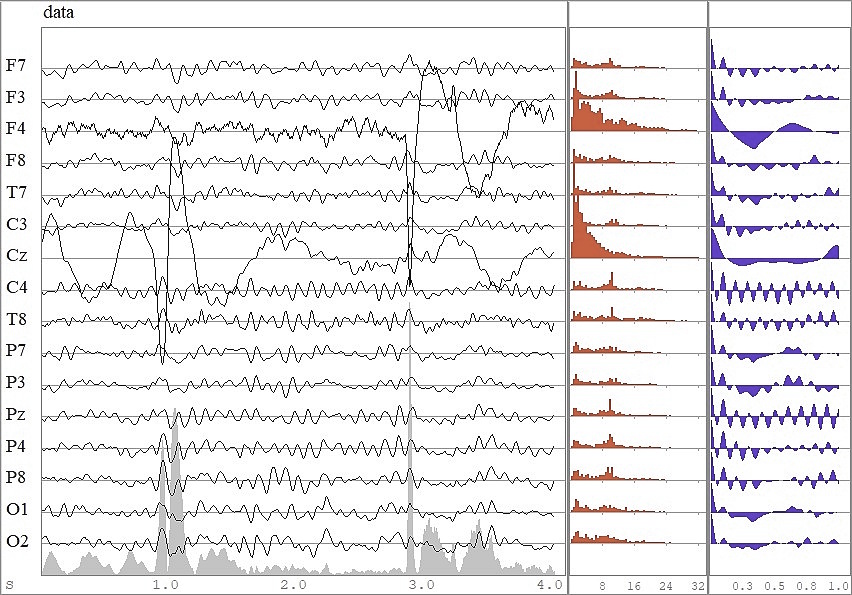The image size is (852, 595).
Task: Click the power spectrum histogram for F3
Action: (600, 97)
